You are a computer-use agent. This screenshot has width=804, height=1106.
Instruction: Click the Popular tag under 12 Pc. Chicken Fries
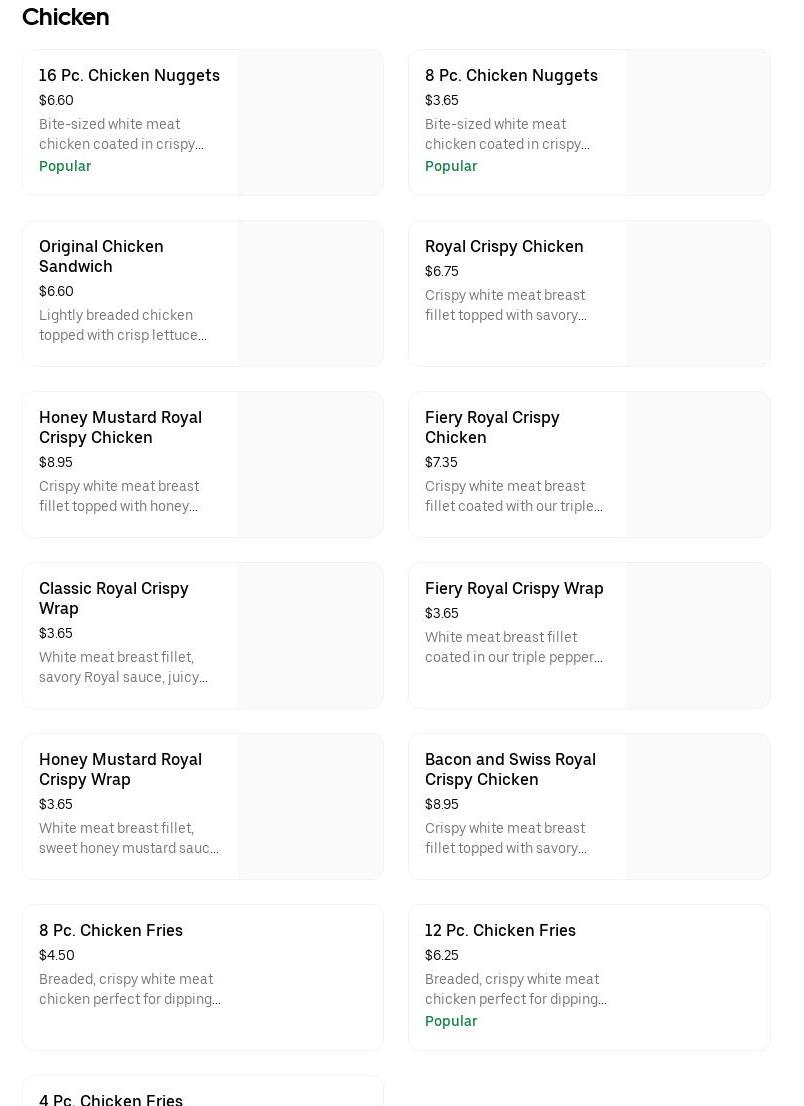pos(451,1021)
